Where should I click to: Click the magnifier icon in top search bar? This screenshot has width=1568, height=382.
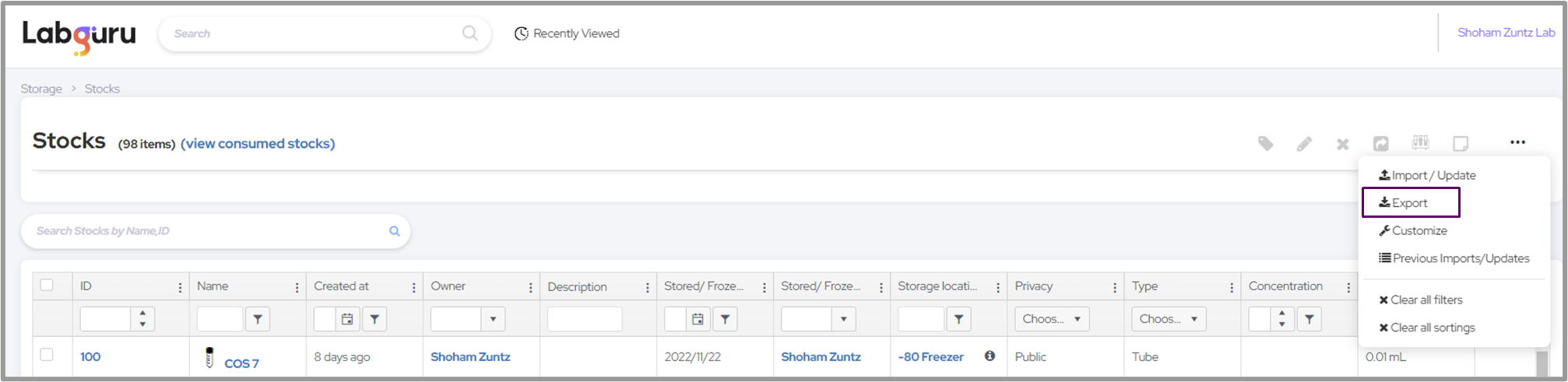click(469, 33)
